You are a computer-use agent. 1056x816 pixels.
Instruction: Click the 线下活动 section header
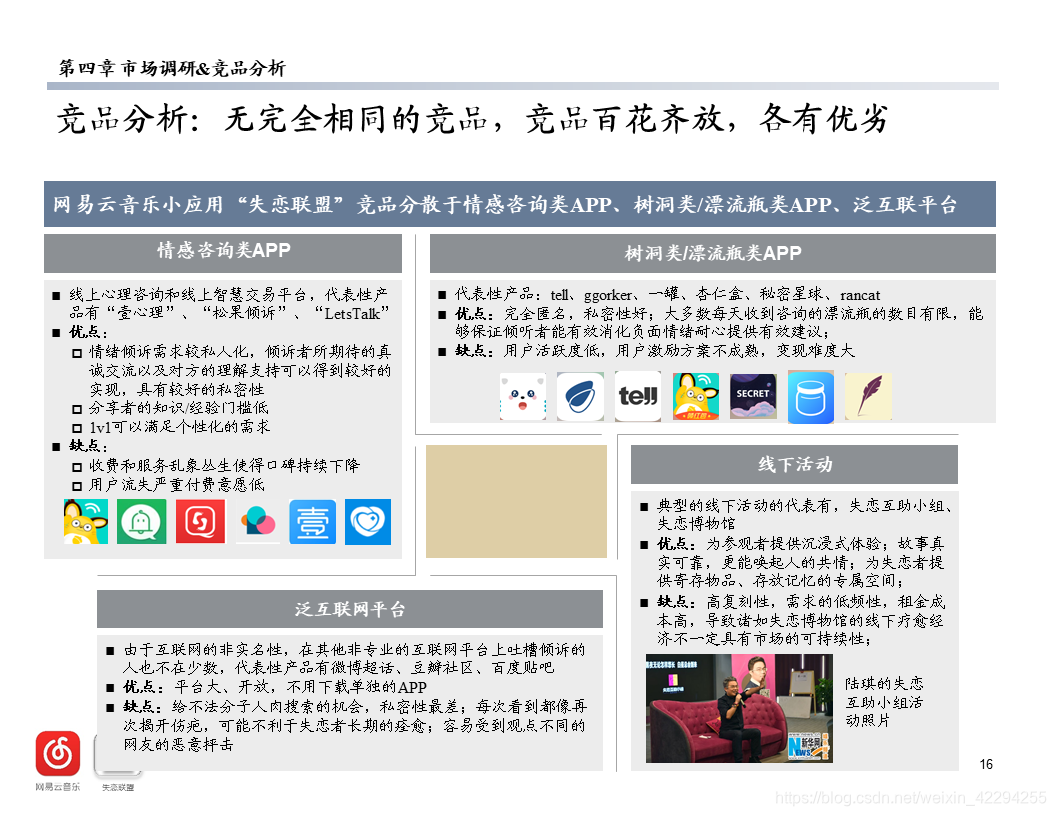pos(794,465)
